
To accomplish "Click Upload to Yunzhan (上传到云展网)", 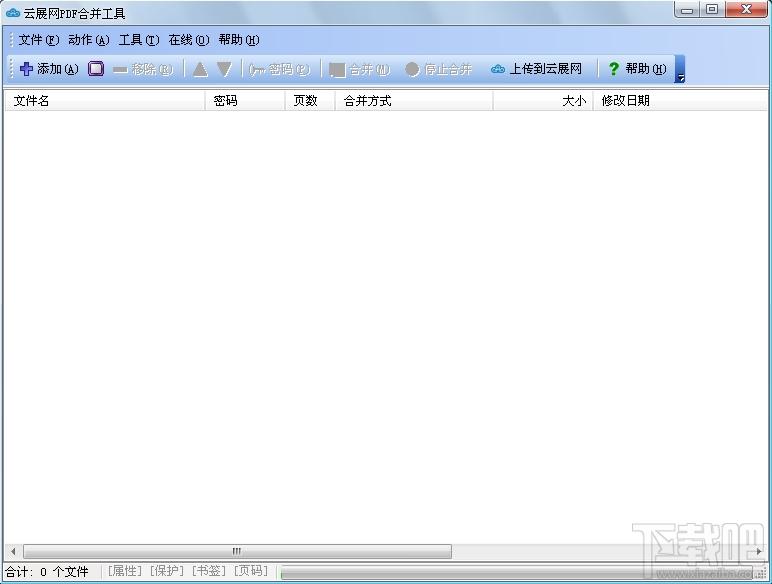I will click(536, 69).
